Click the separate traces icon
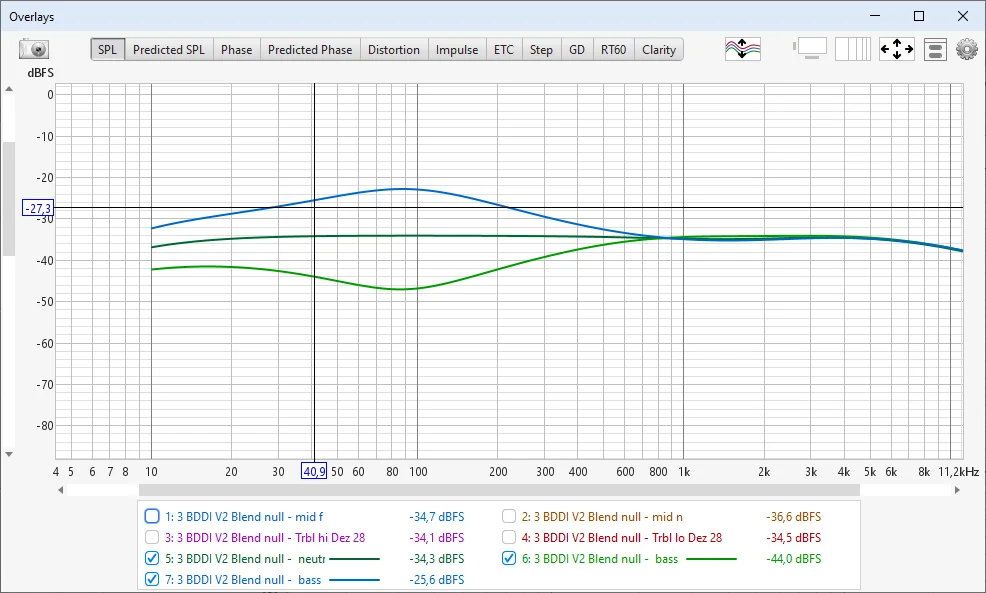This screenshot has height=593, width=986. pyautogui.click(x=743, y=49)
